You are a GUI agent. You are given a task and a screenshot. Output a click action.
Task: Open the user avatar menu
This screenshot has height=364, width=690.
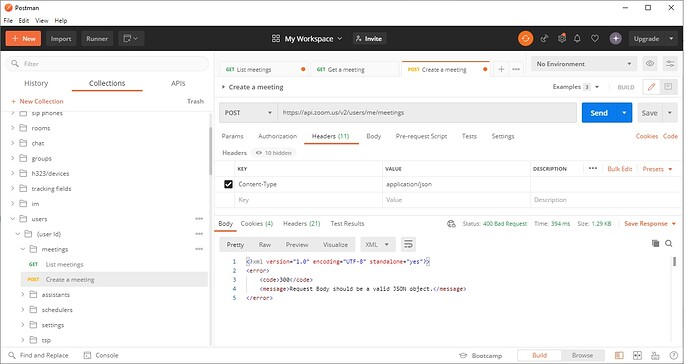615,39
